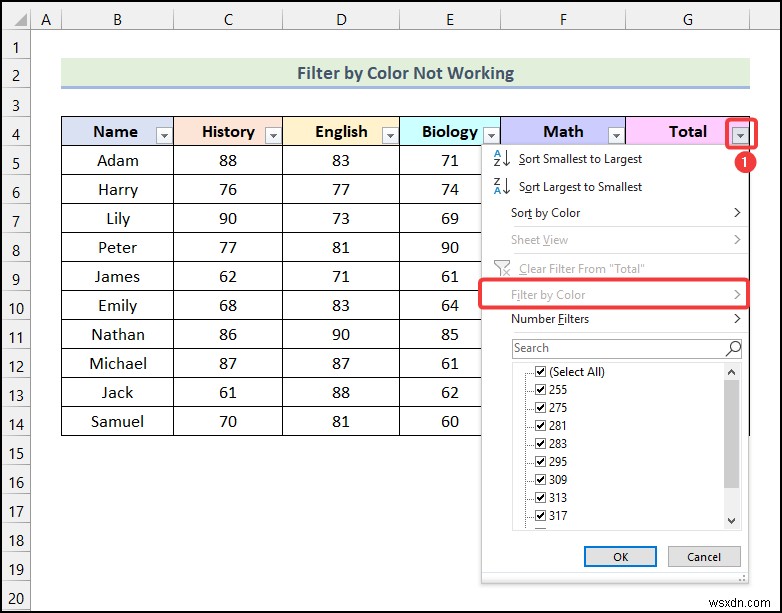Viewport: 782px width, 613px height.
Task: Uncheck the 283 value checkbox
Action: click(x=540, y=443)
